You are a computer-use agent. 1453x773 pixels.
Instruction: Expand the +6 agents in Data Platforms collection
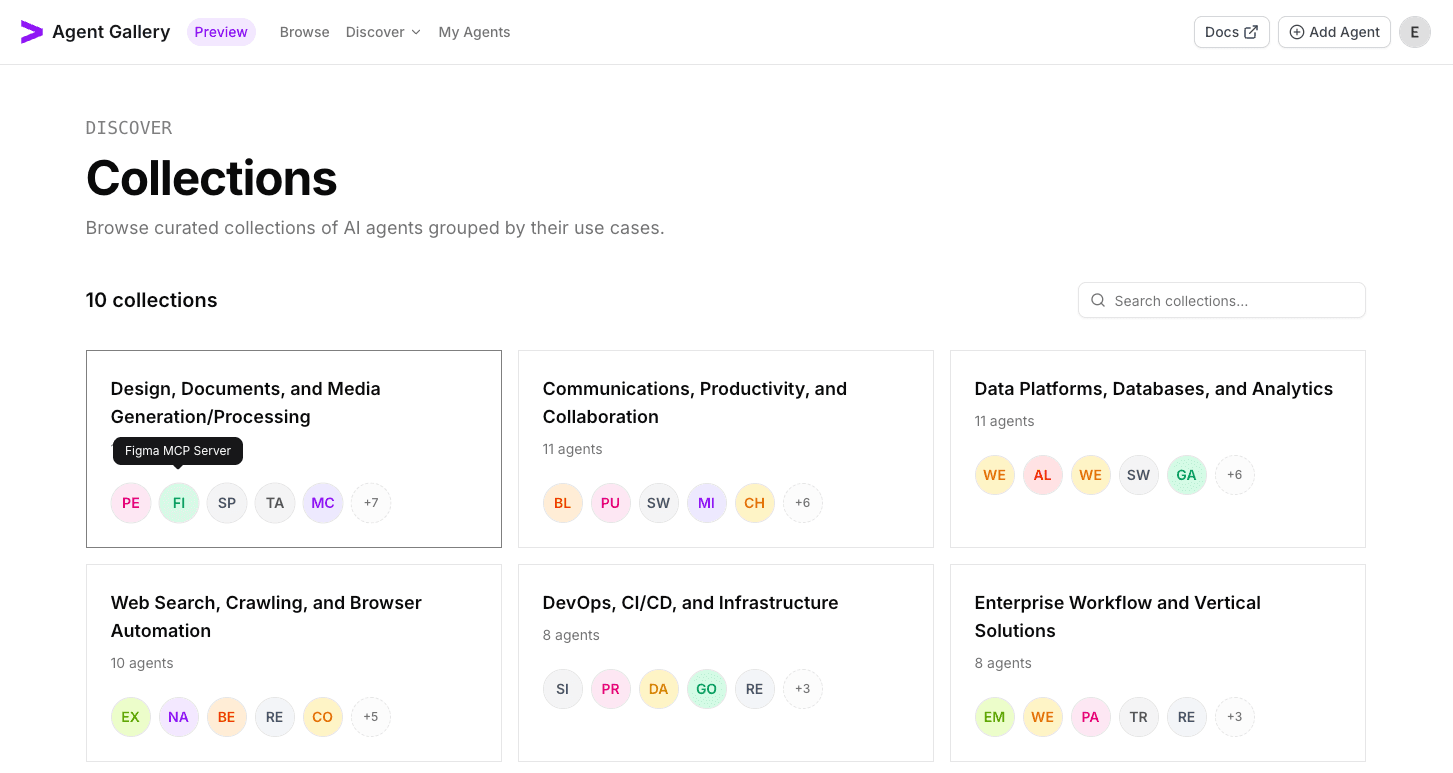point(1235,475)
